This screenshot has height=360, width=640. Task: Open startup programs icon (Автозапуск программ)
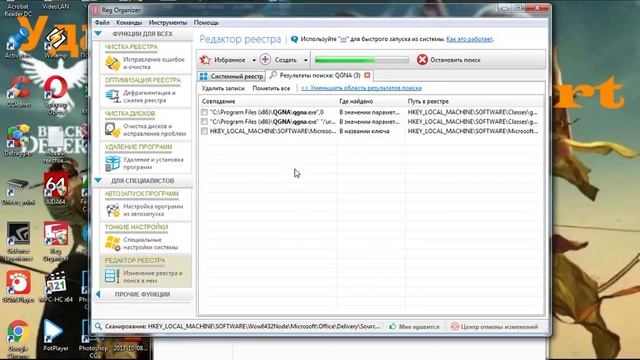coord(113,210)
